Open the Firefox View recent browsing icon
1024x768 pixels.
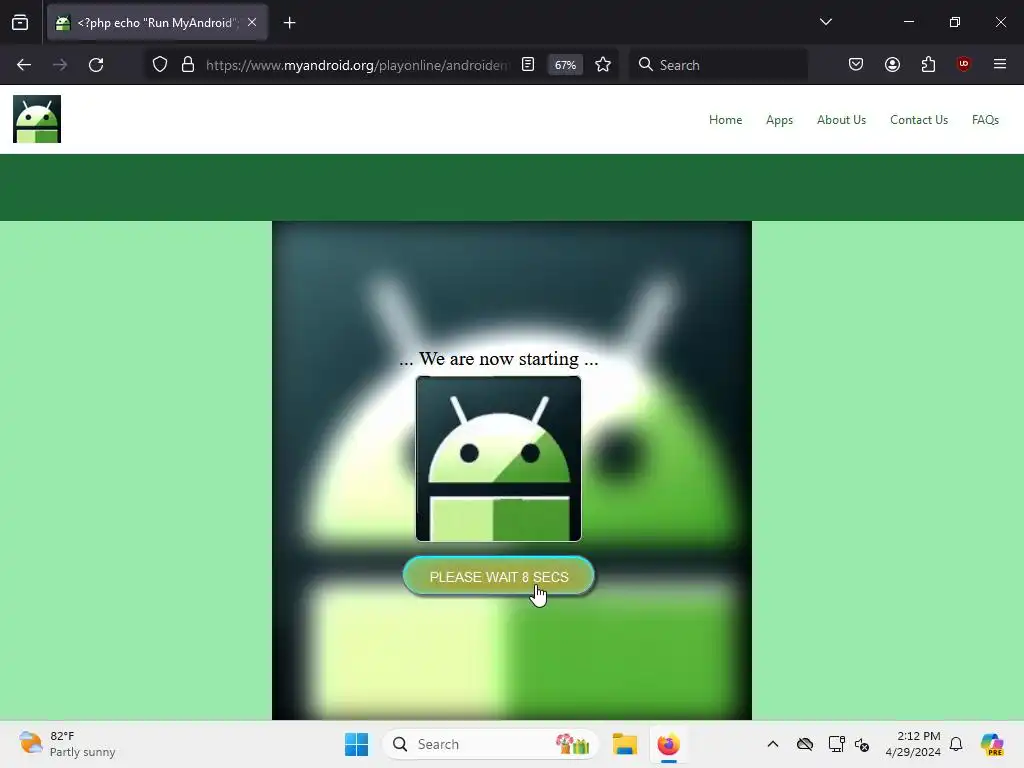[20, 22]
